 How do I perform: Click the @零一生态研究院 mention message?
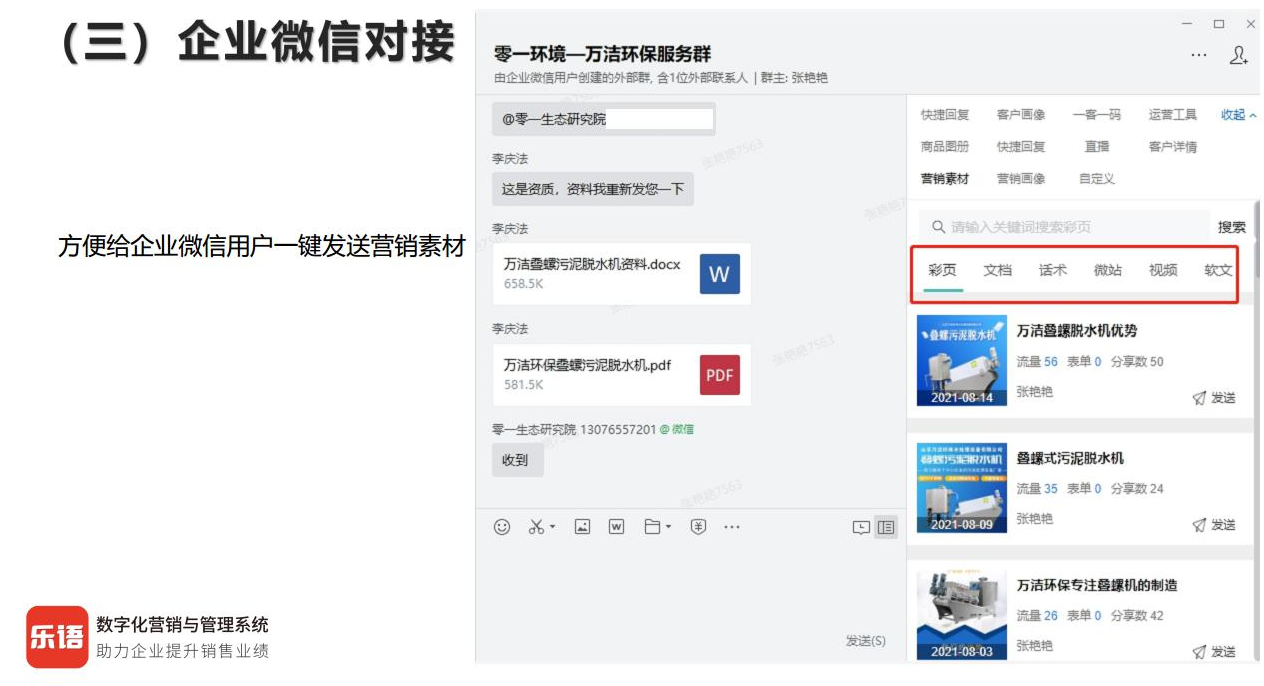pyautogui.click(x=603, y=119)
